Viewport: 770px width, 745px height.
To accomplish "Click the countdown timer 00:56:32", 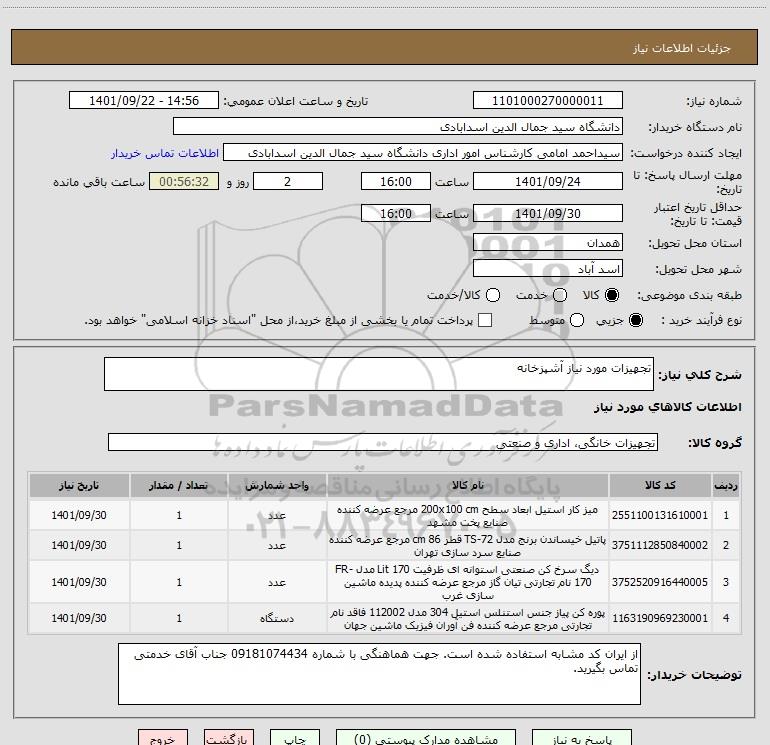I will [184, 181].
